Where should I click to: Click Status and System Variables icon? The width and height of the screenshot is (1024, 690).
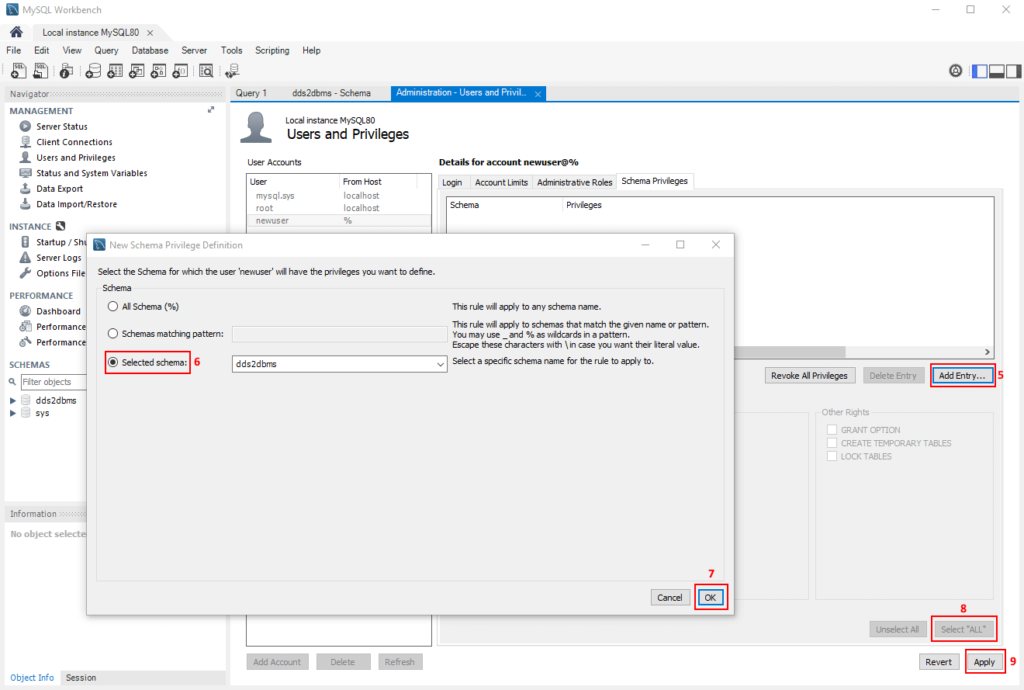click(25, 173)
